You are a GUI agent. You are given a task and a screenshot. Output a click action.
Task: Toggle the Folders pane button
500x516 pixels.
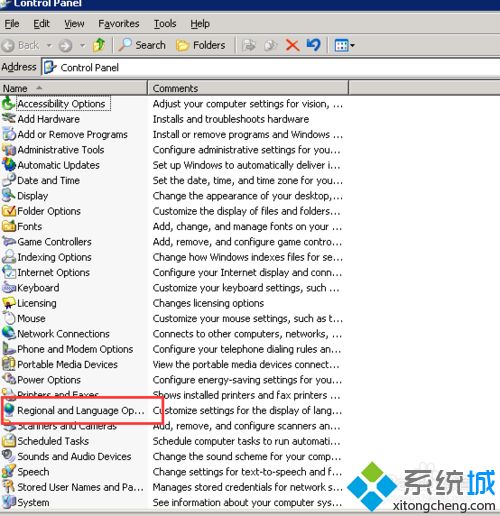point(201,45)
